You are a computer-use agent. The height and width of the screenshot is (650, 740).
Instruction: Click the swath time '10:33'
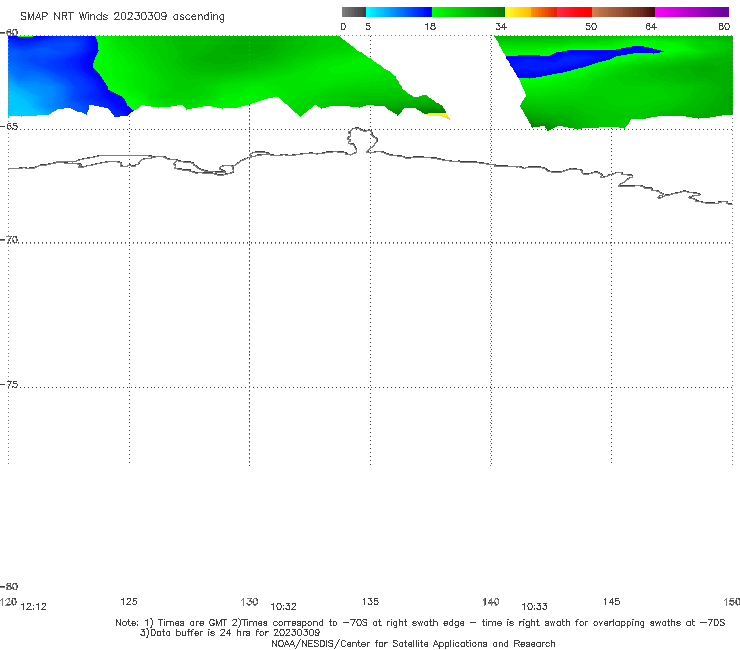click(534, 607)
